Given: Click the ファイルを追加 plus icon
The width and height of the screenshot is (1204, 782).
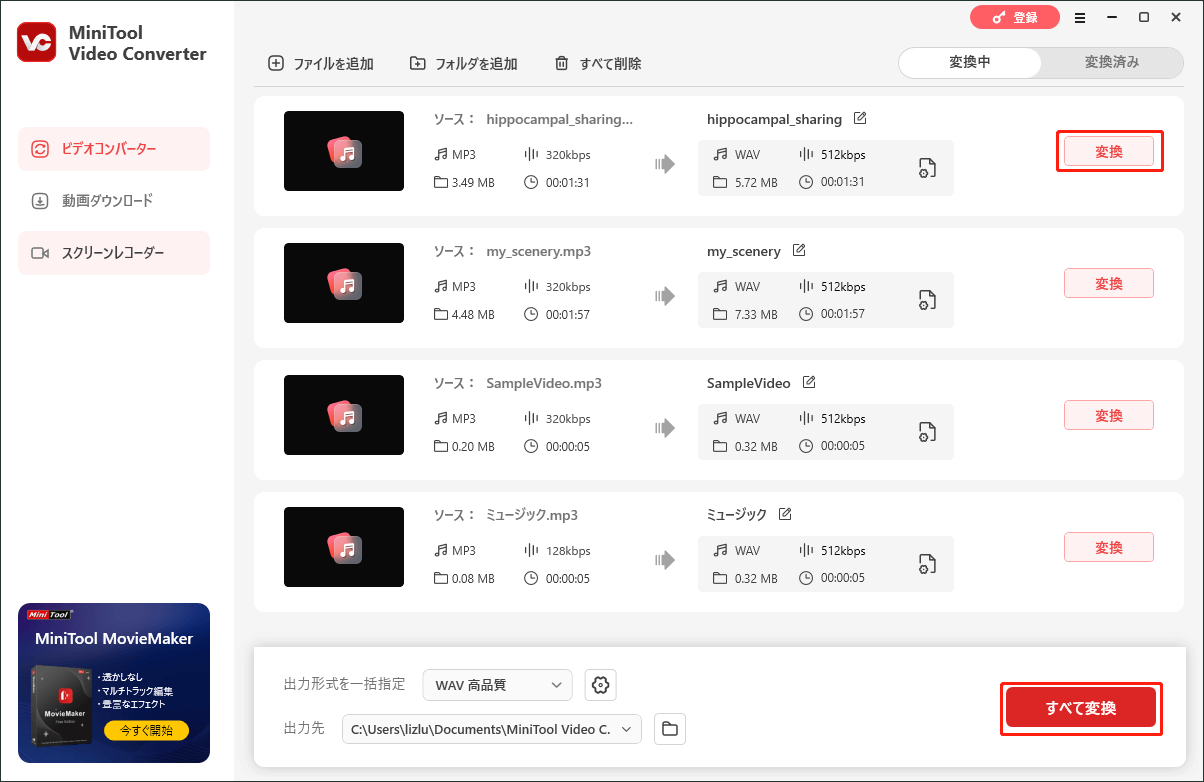Looking at the screenshot, I should click(276, 63).
